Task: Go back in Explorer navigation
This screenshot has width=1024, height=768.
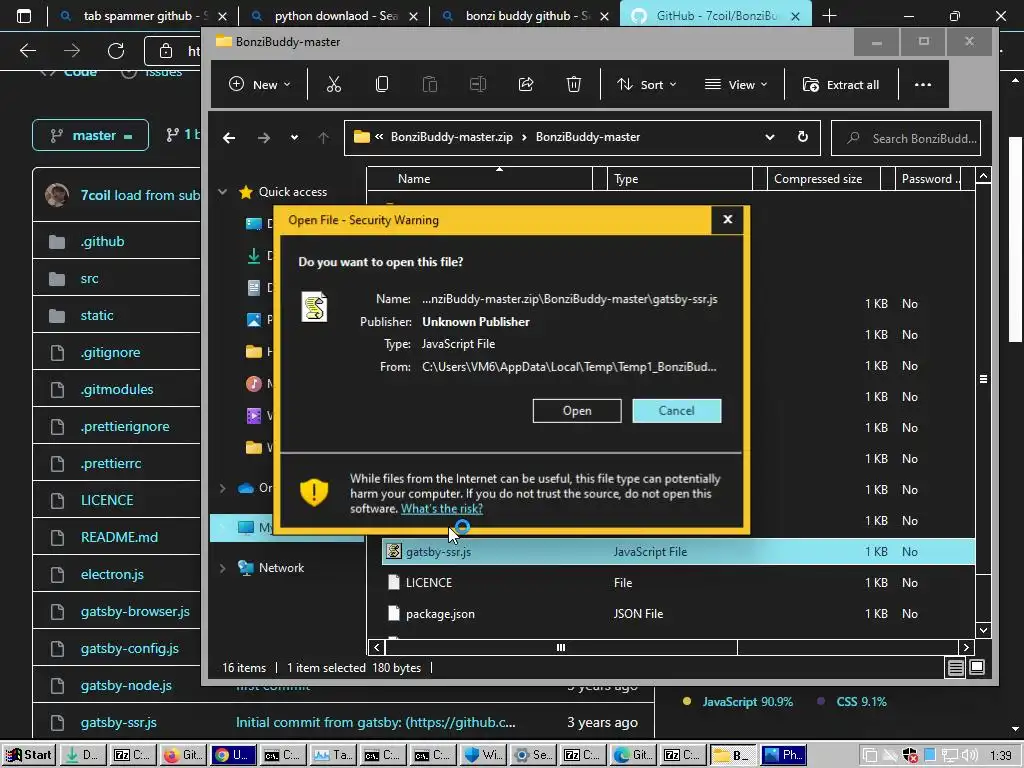Action: coord(229,138)
